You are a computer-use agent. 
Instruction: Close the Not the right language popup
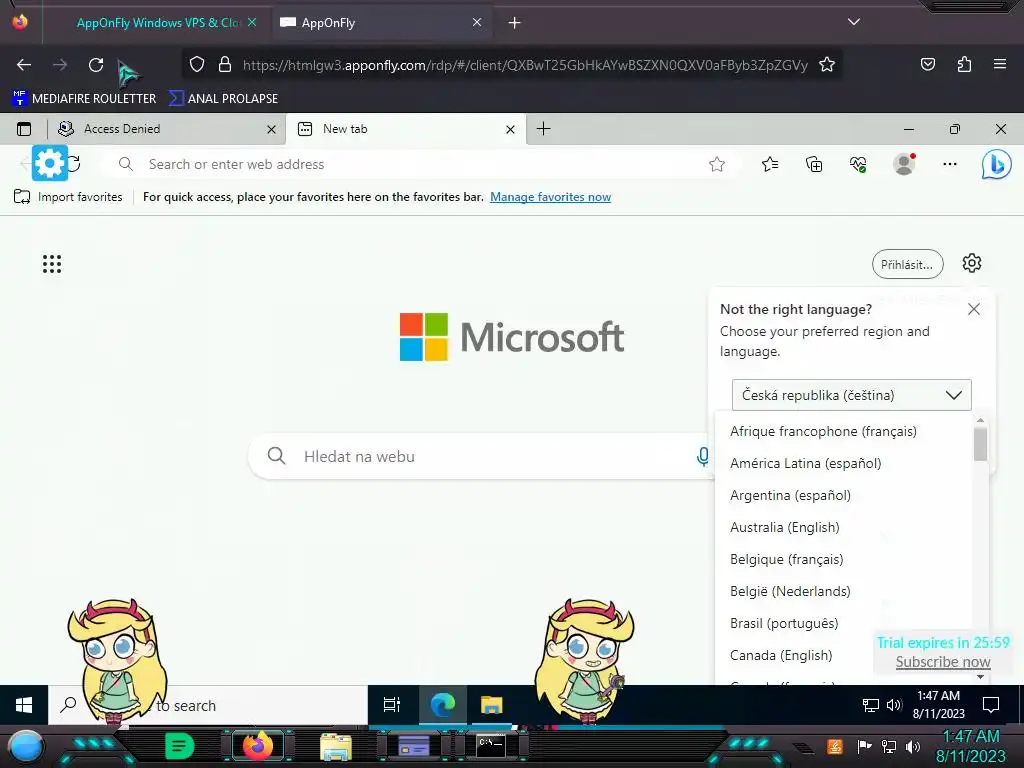pos(974,309)
